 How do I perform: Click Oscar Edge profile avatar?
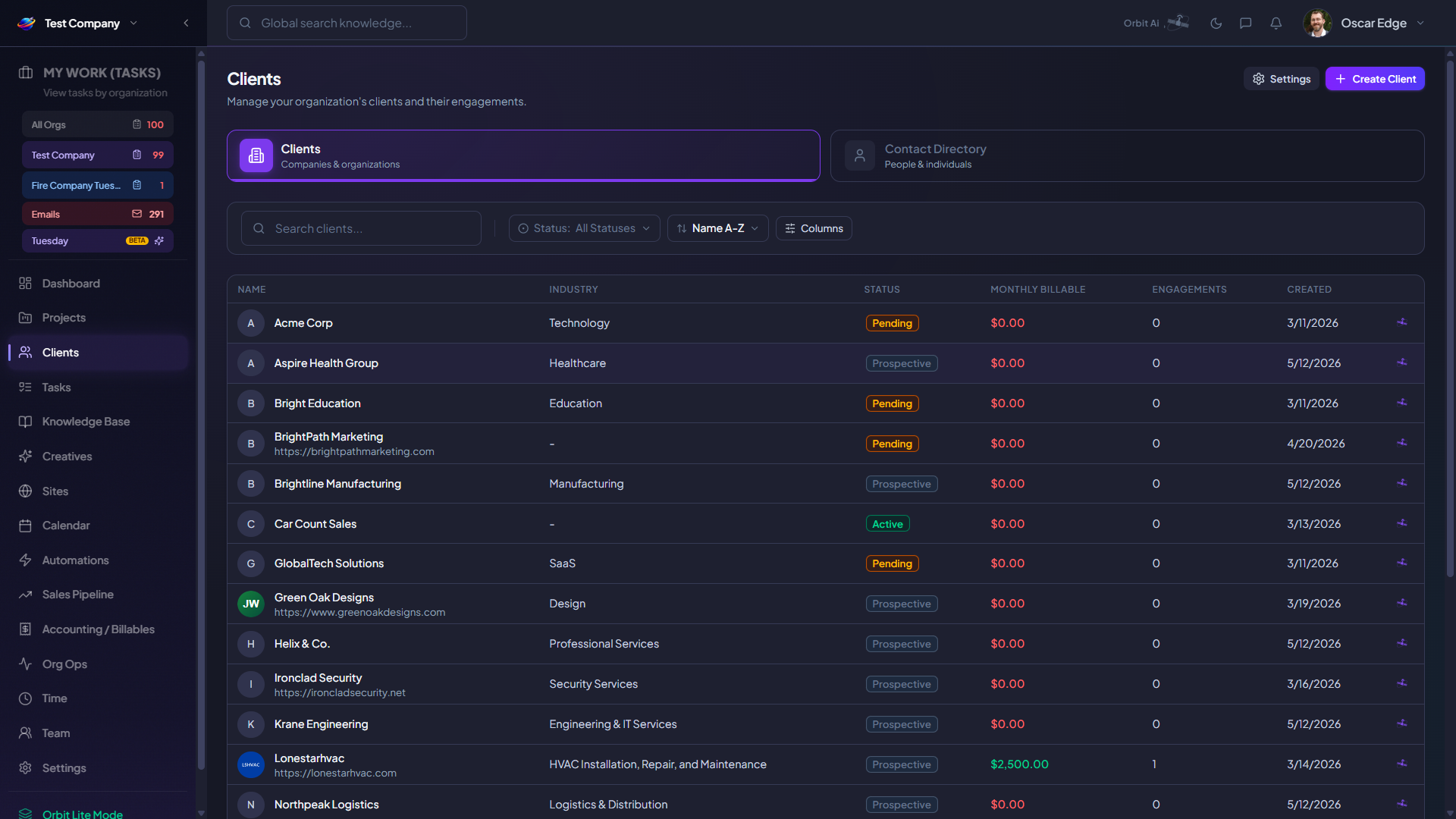1317,23
